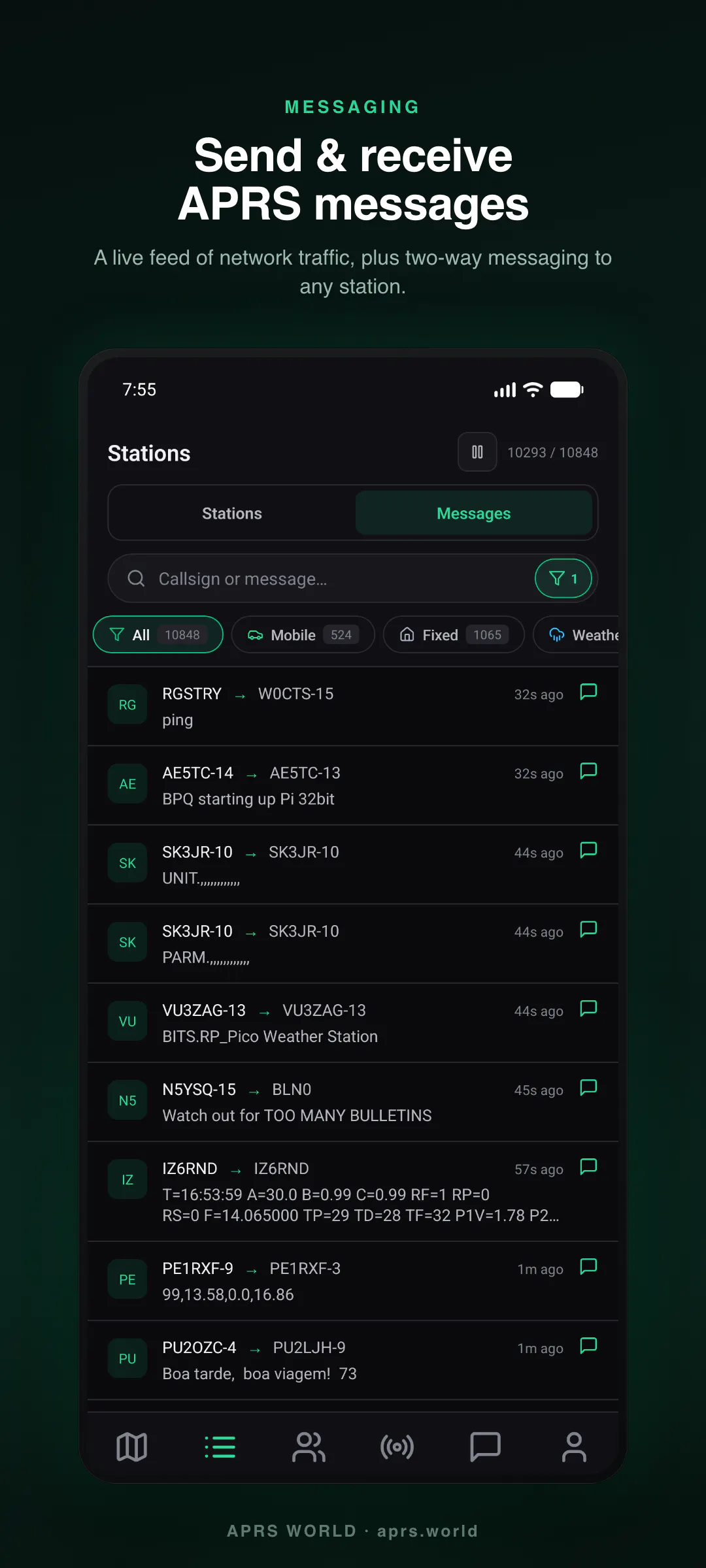706x1568 pixels.
Task: Tap the VU avatar badge
Action: click(x=127, y=1021)
